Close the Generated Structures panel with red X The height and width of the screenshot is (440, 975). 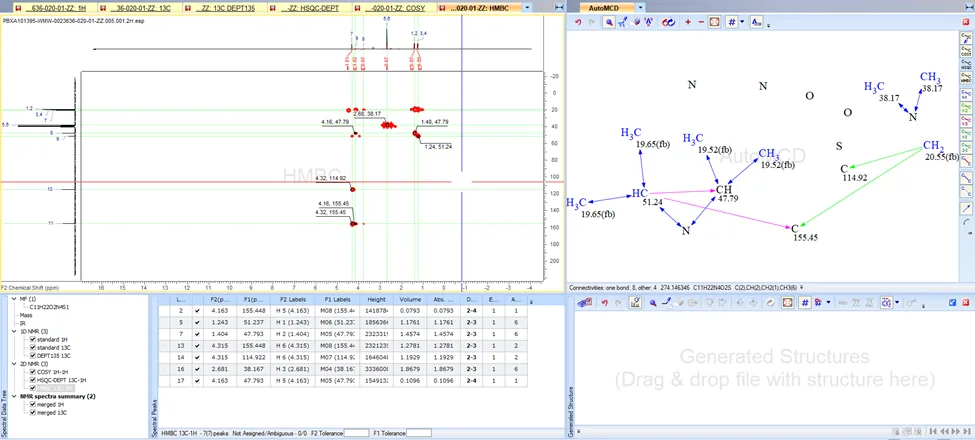pos(965,303)
